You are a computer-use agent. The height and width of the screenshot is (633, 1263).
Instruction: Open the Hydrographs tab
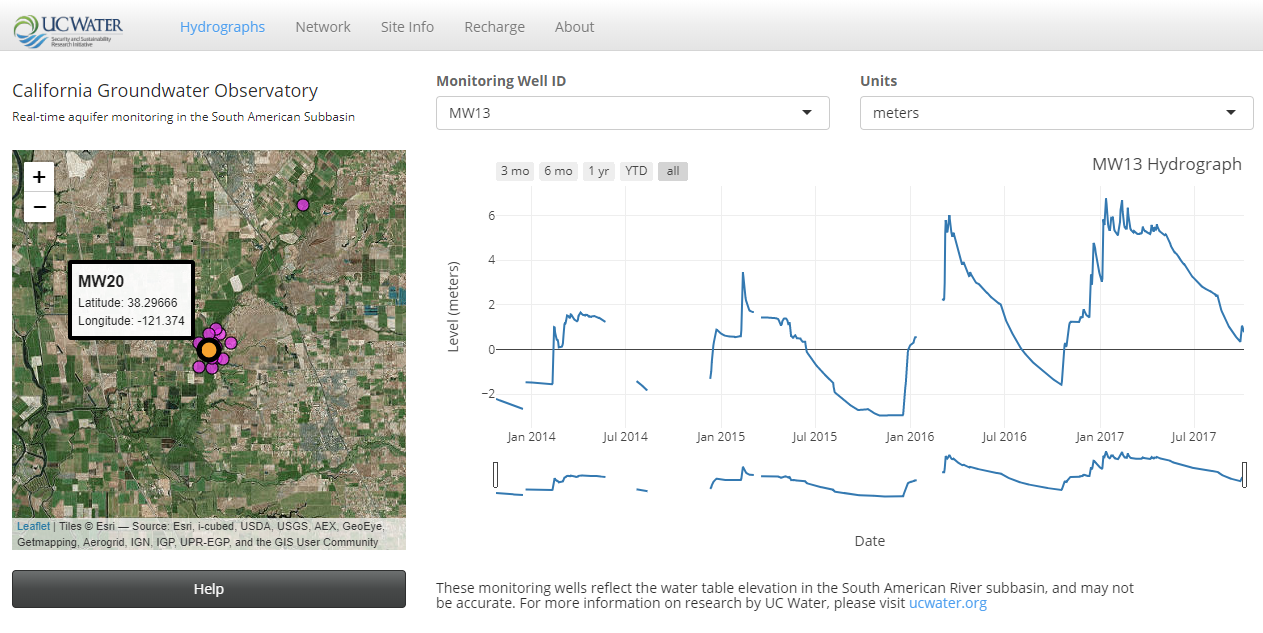pos(222,27)
